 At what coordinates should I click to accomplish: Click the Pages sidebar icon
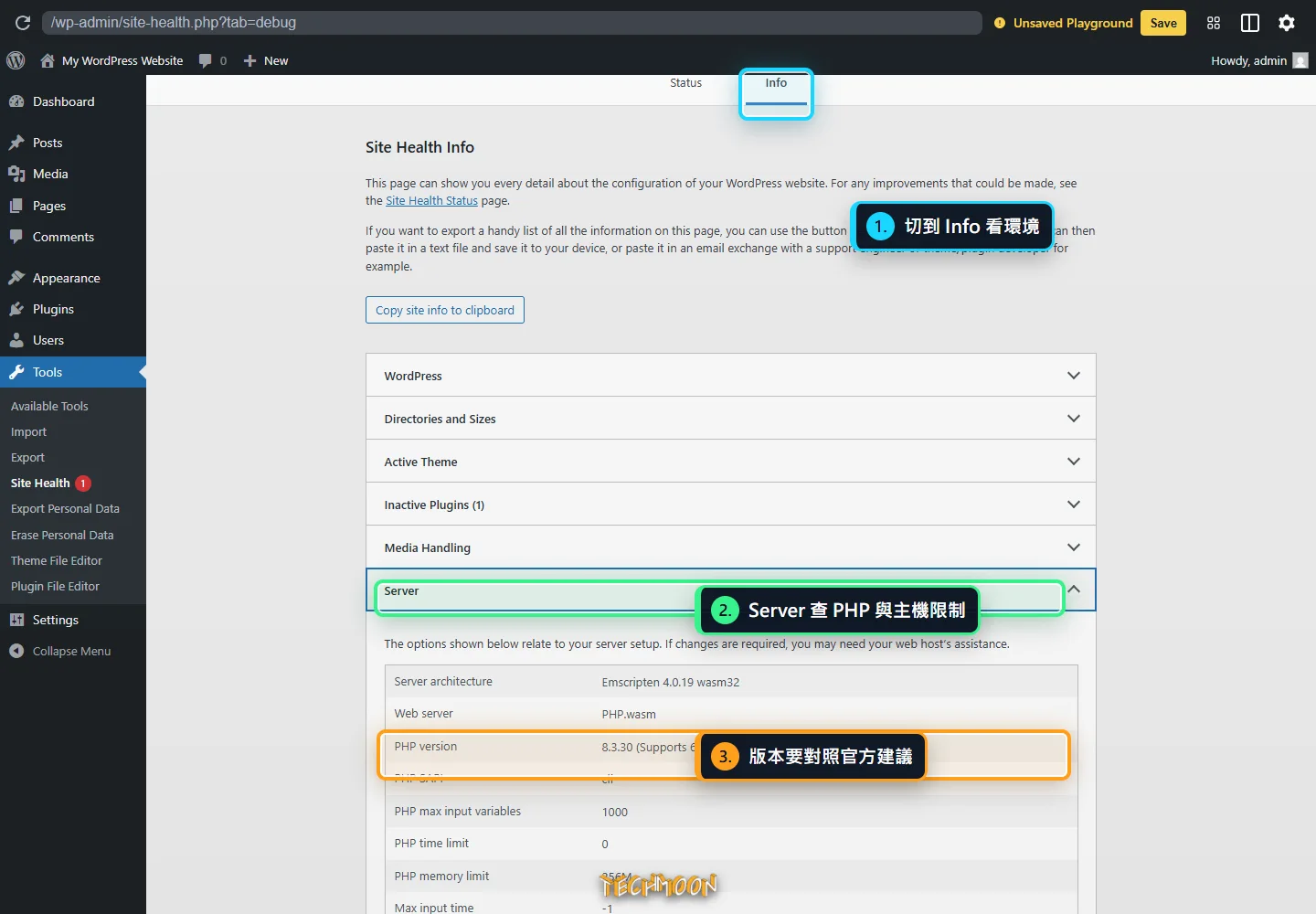click(16, 206)
